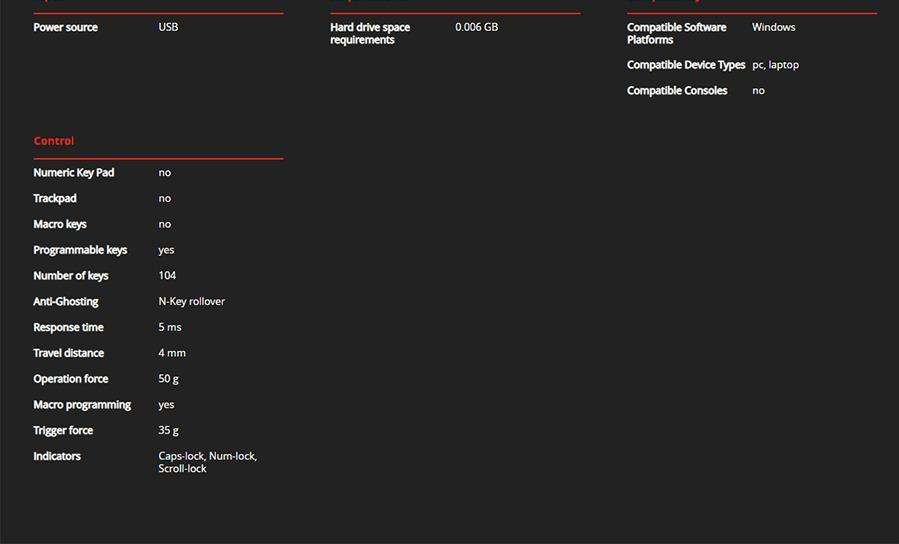Select Hard drive space requirements label

(370, 33)
